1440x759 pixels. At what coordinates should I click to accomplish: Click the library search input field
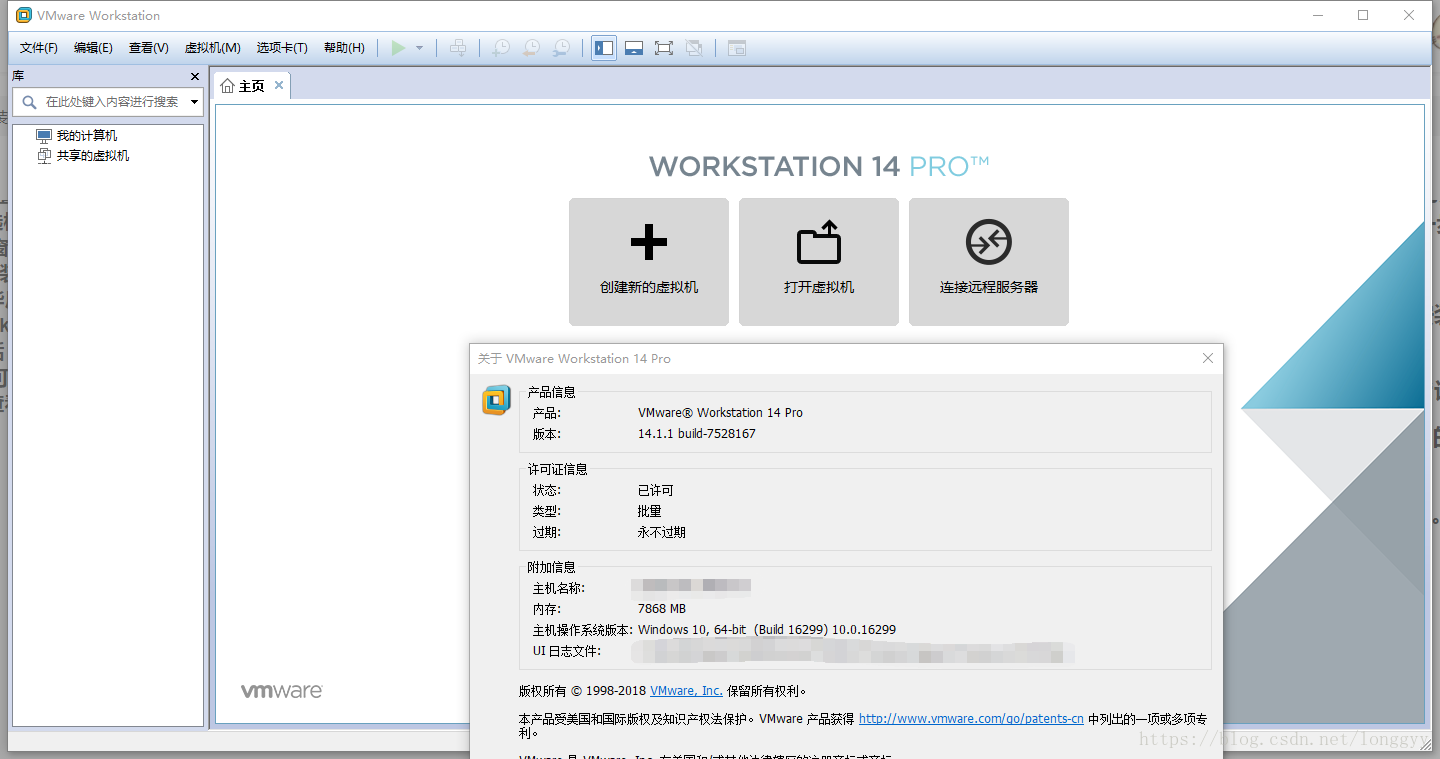(x=108, y=101)
